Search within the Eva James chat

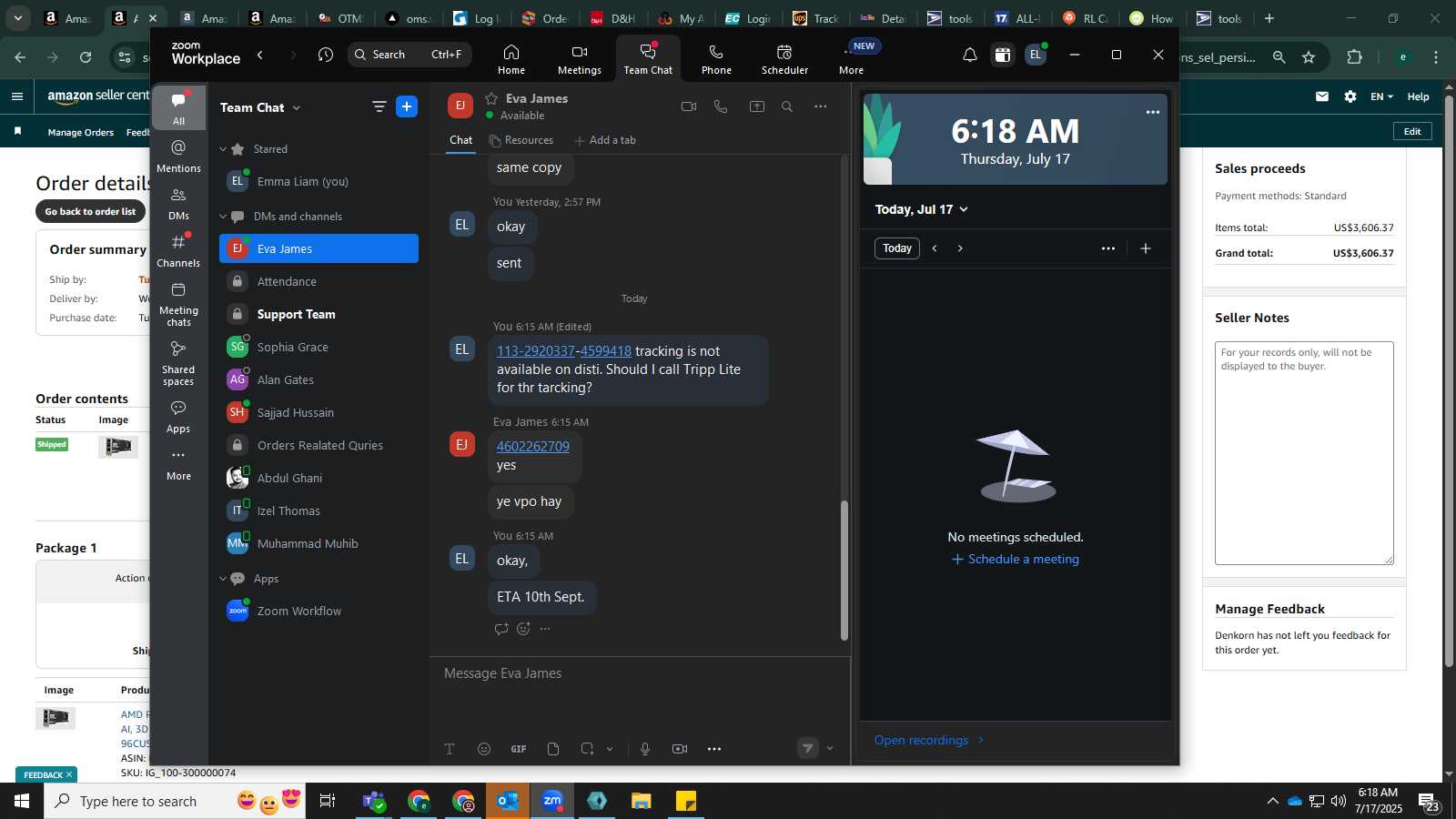tap(787, 106)
